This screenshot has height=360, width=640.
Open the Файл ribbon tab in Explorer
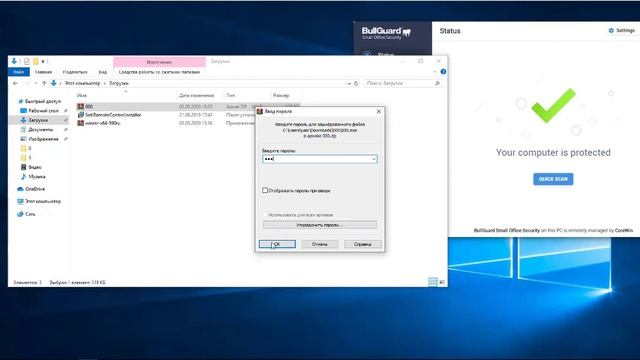pos(19,72)
